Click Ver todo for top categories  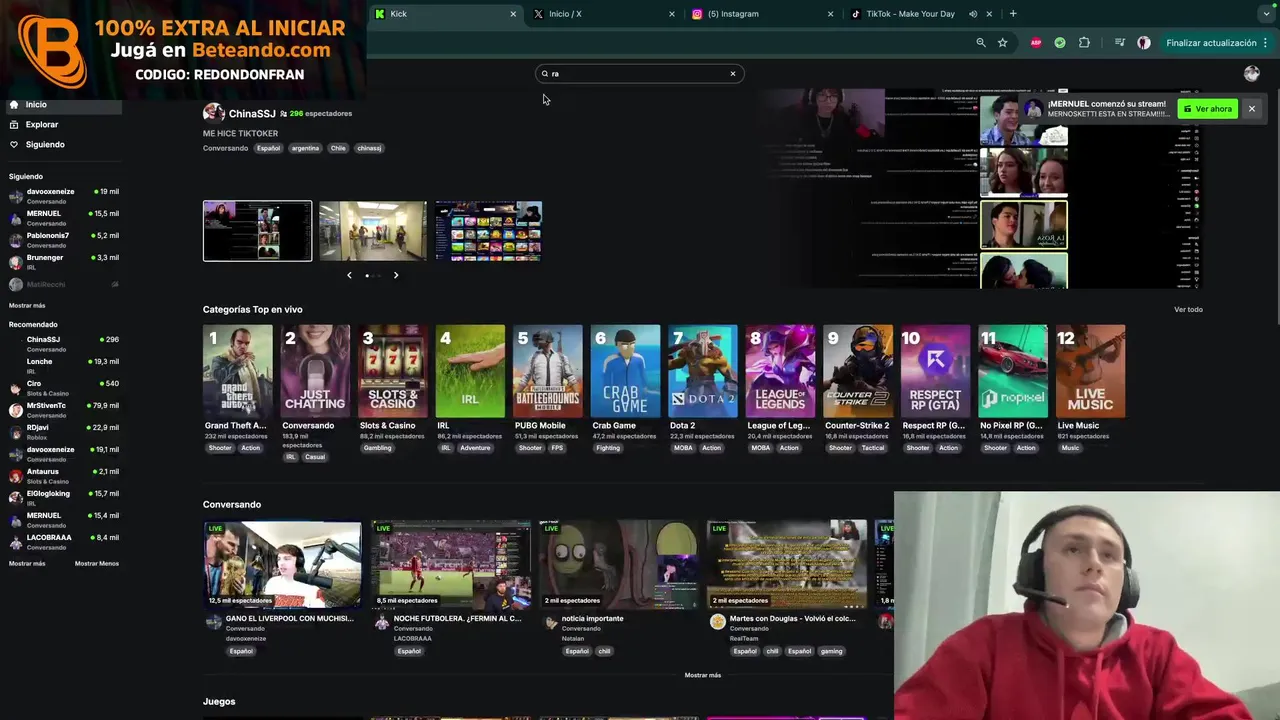pyautogui.click(x=1188, y=310)
